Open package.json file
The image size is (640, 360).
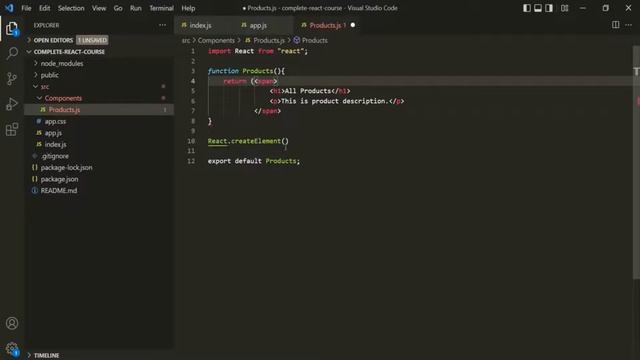[x=59, y=179]
